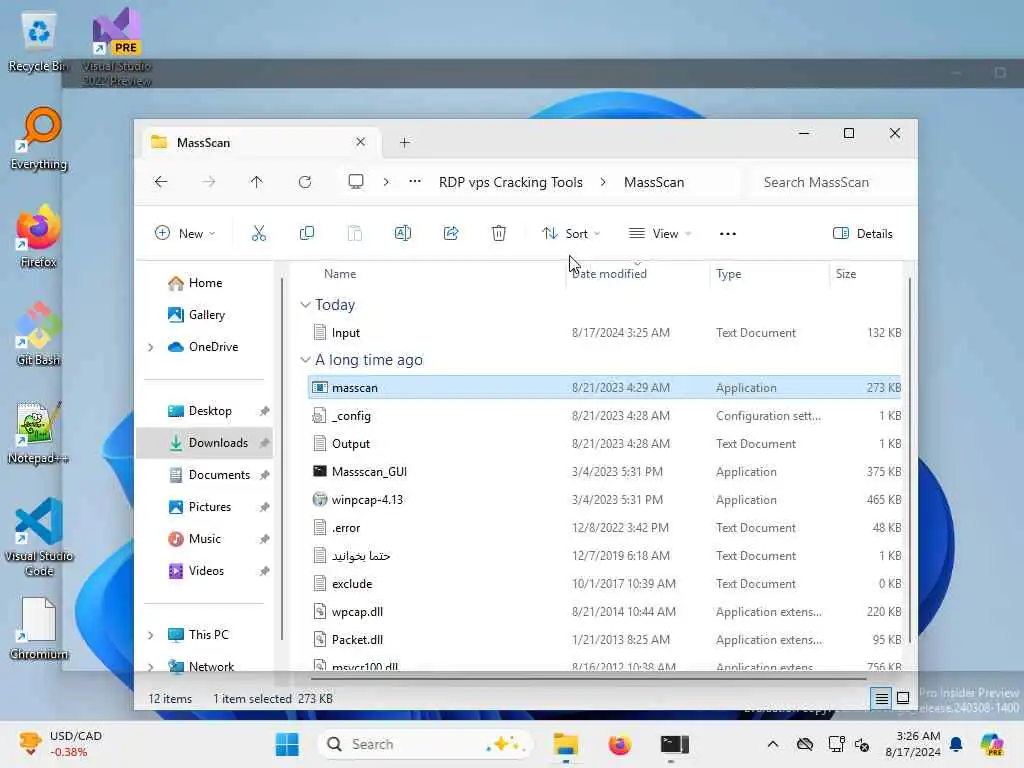Viewport: 1024px width, 768px height.
Task: Click taskbar Search box
Action: pyautogui.click(x=425, y=744)
